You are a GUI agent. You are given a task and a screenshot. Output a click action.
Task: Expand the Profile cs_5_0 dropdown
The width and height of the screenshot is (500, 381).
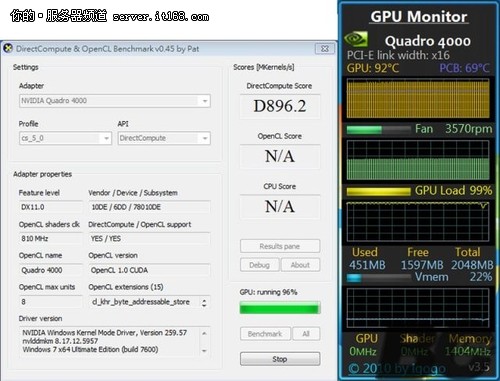point(65,138)
